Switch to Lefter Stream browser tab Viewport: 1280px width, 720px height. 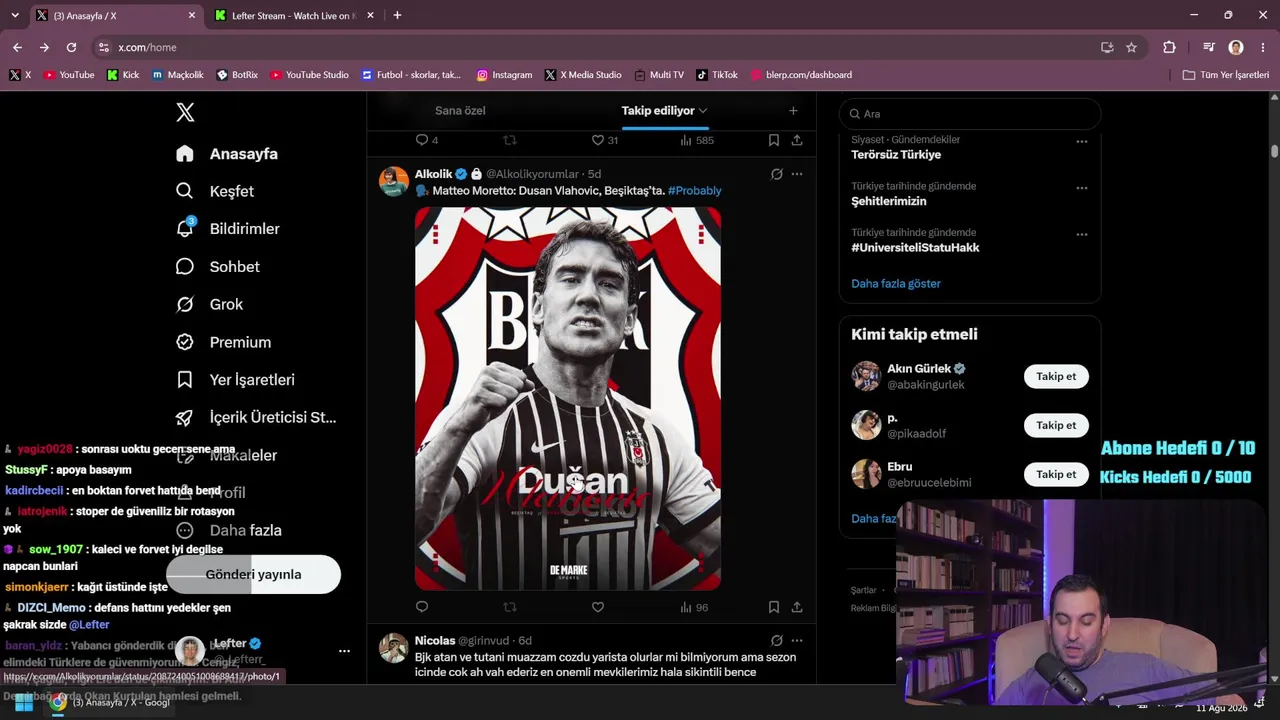(x=295, y=16)
